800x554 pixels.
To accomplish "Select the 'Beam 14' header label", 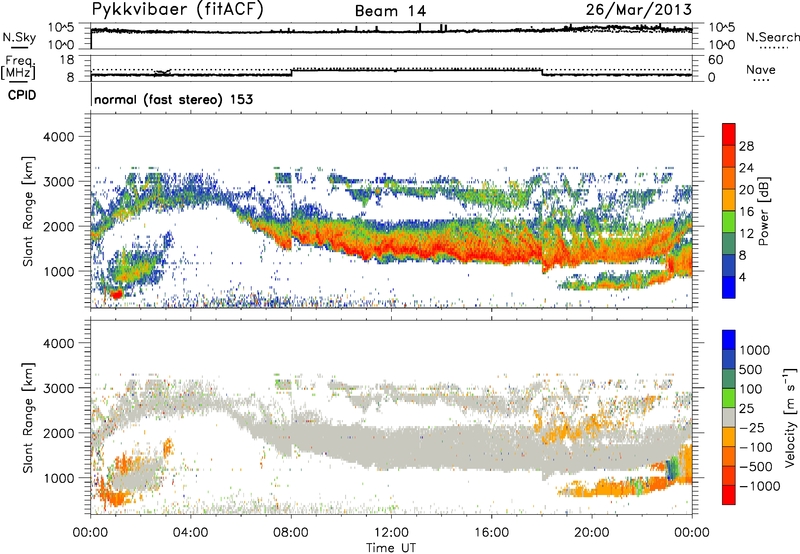I will [390, 11].
